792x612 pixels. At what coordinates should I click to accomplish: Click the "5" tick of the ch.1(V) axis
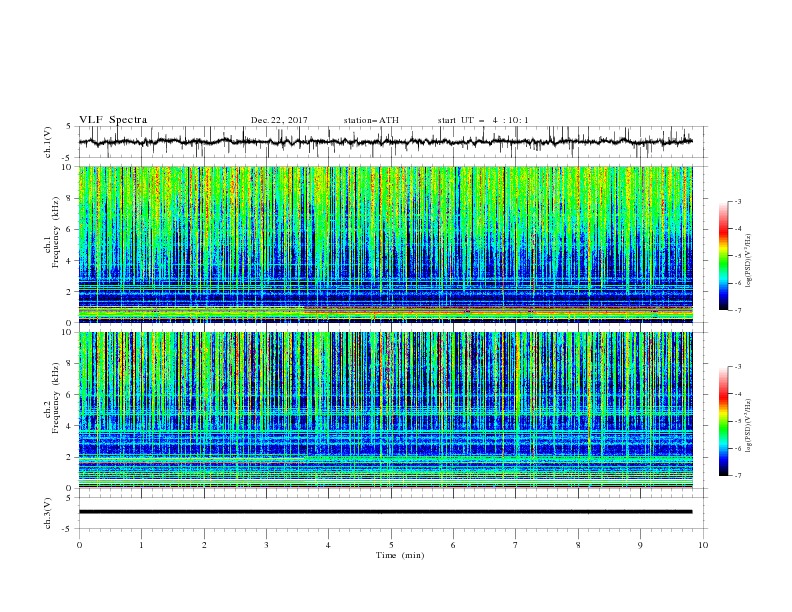tap(69, 127)
